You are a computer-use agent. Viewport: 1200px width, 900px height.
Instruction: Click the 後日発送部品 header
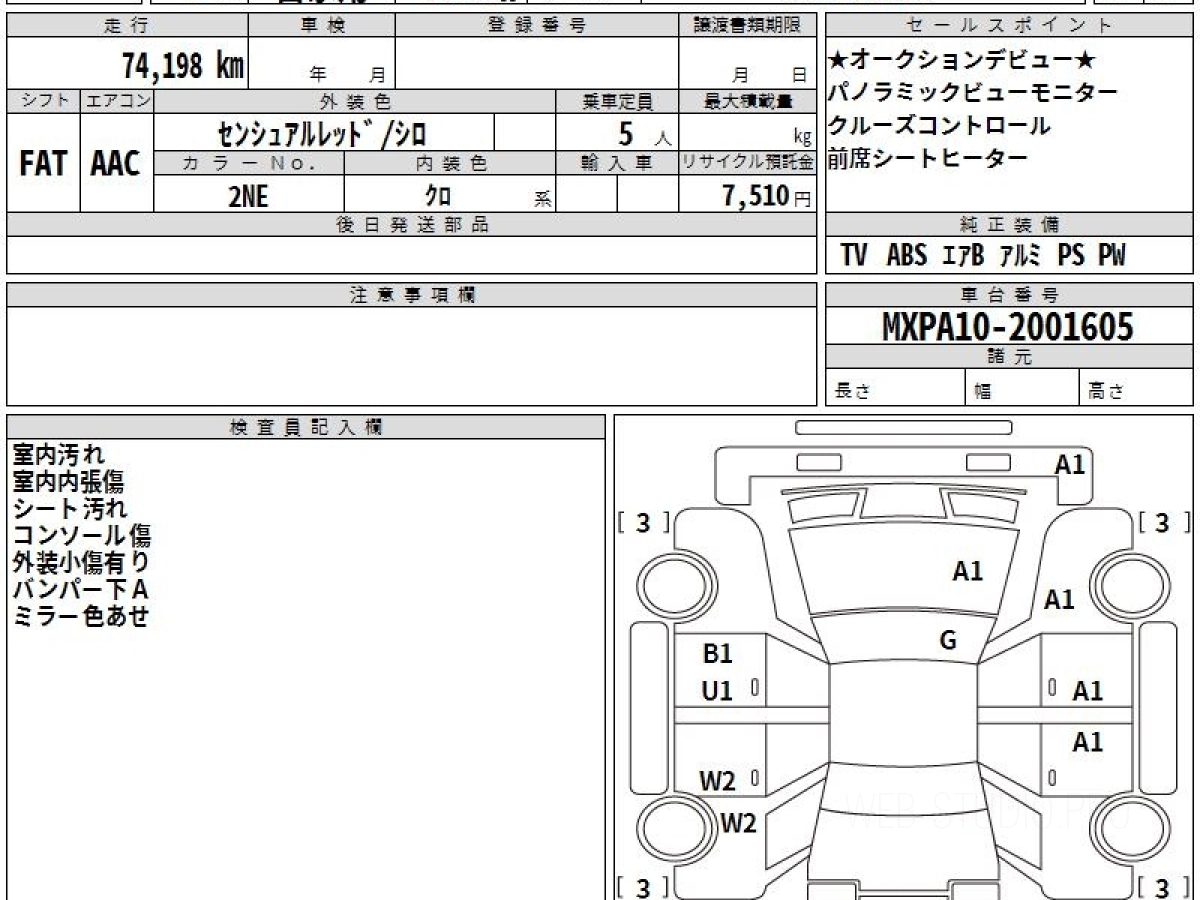[412, 225]
